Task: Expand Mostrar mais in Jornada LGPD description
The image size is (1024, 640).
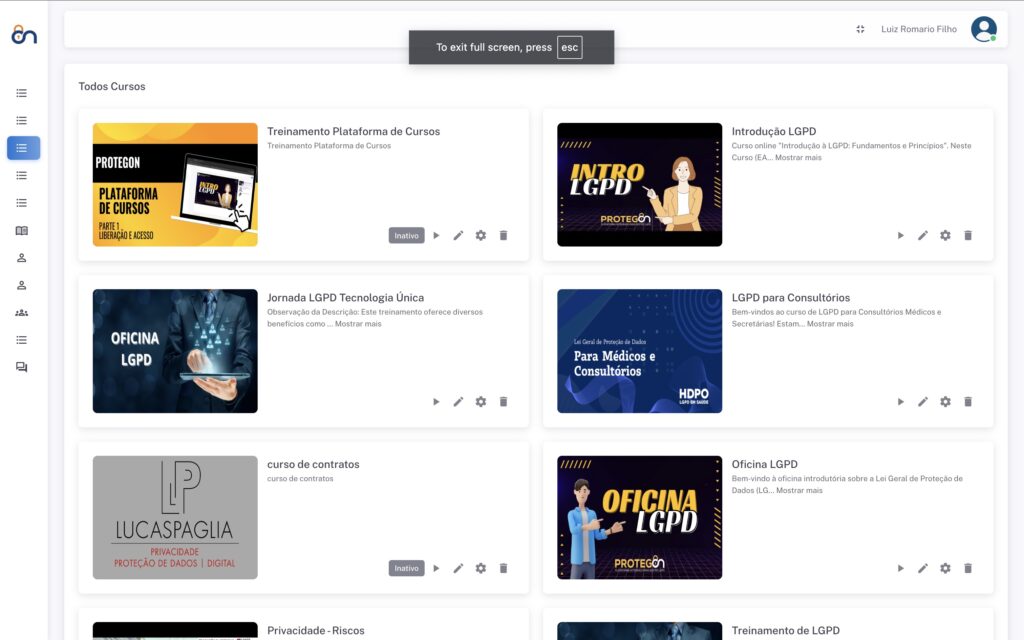Action: (358, 324)
